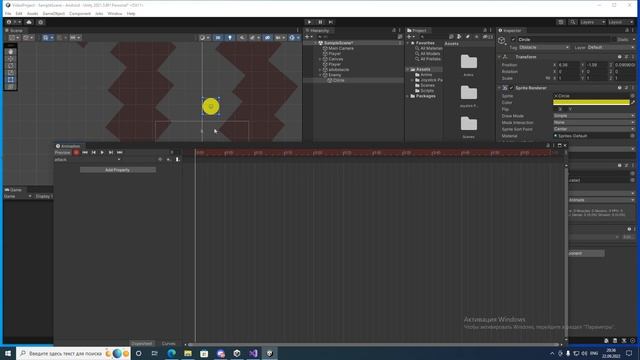Collapse the Enemy object in Hierarchy
Viewport: 640px width, 360px height.
[x=320, y=75]
